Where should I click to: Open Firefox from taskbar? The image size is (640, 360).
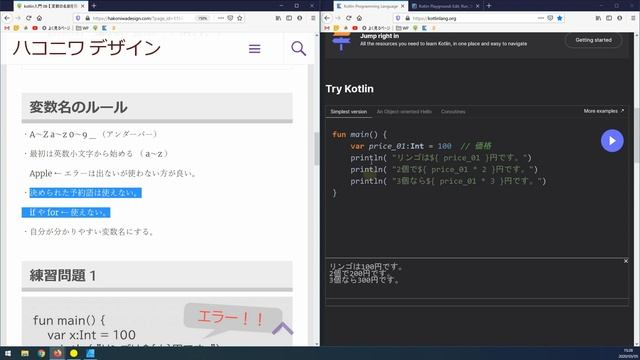[58, 353]
